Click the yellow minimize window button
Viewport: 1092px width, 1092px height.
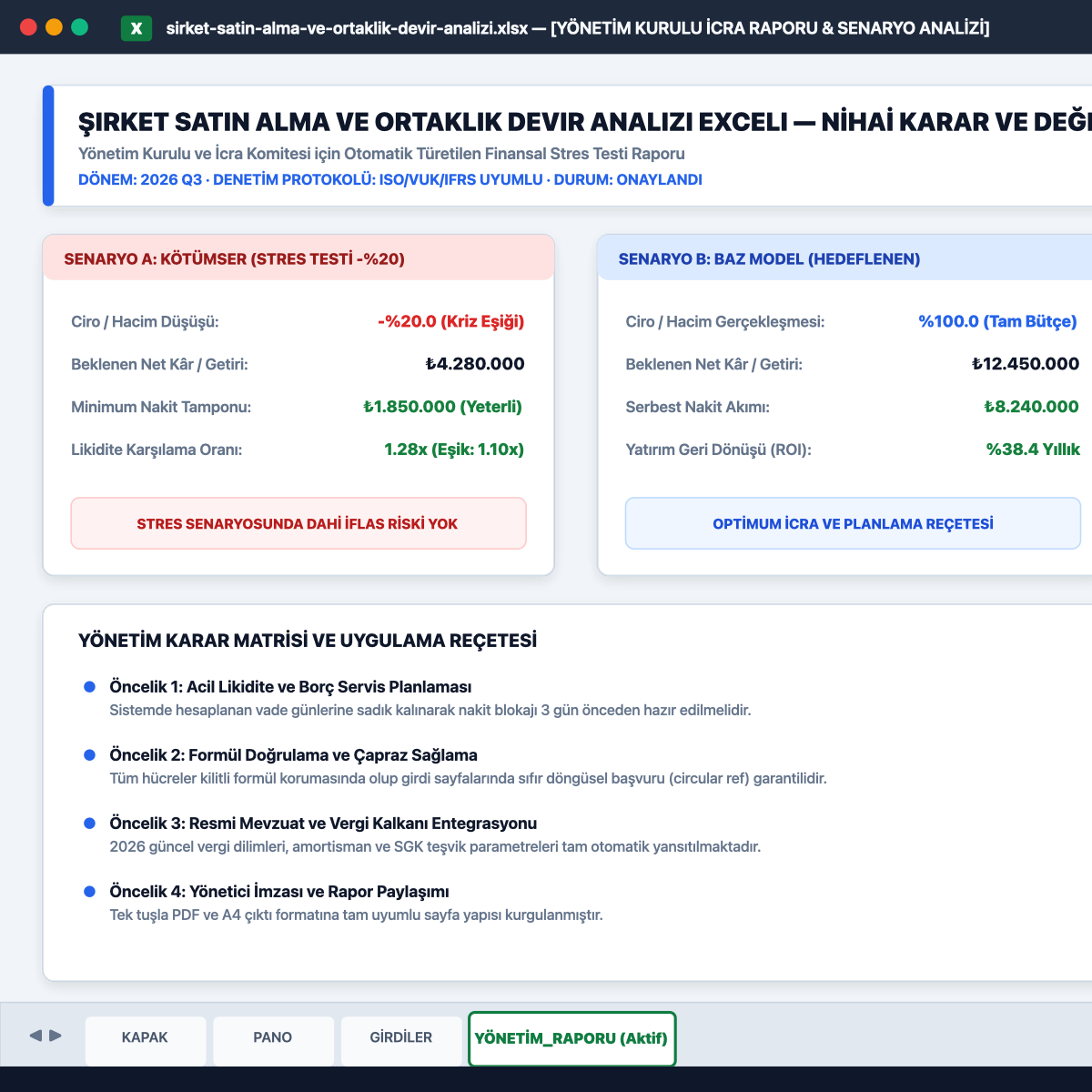click(54, 27)
